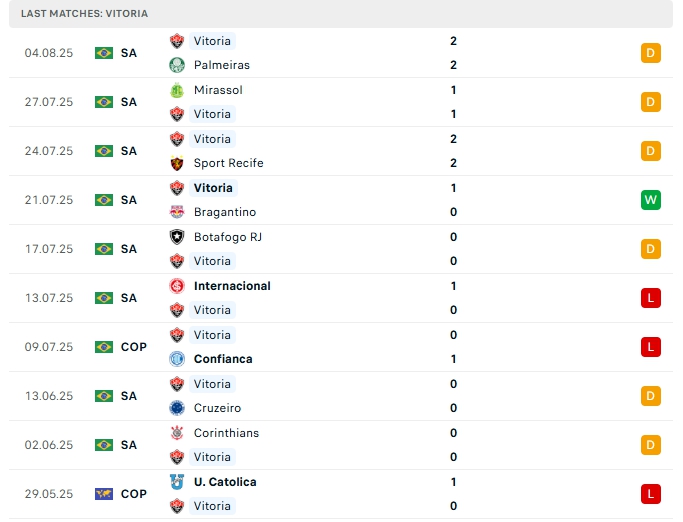
Task: Click the Confianca team crest icon
Action: point(177,359)
